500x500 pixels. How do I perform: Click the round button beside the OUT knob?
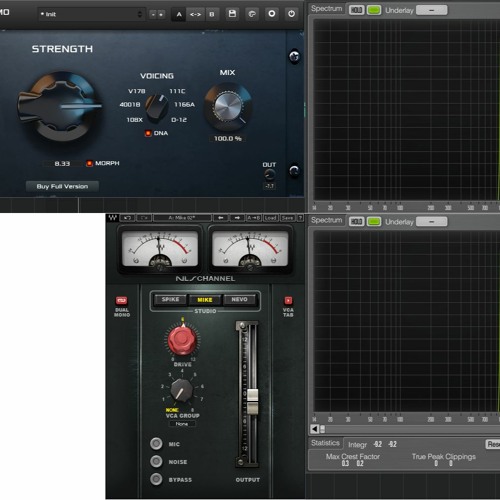point(294,171)
